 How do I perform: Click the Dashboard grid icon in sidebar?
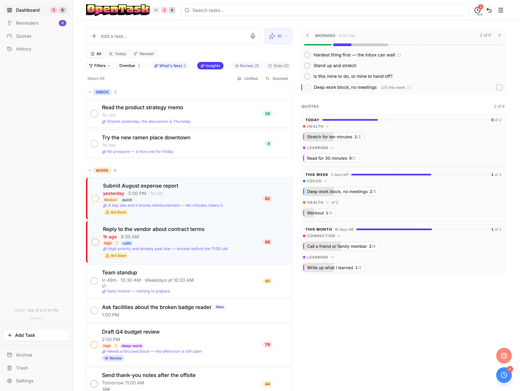point(9,10)
